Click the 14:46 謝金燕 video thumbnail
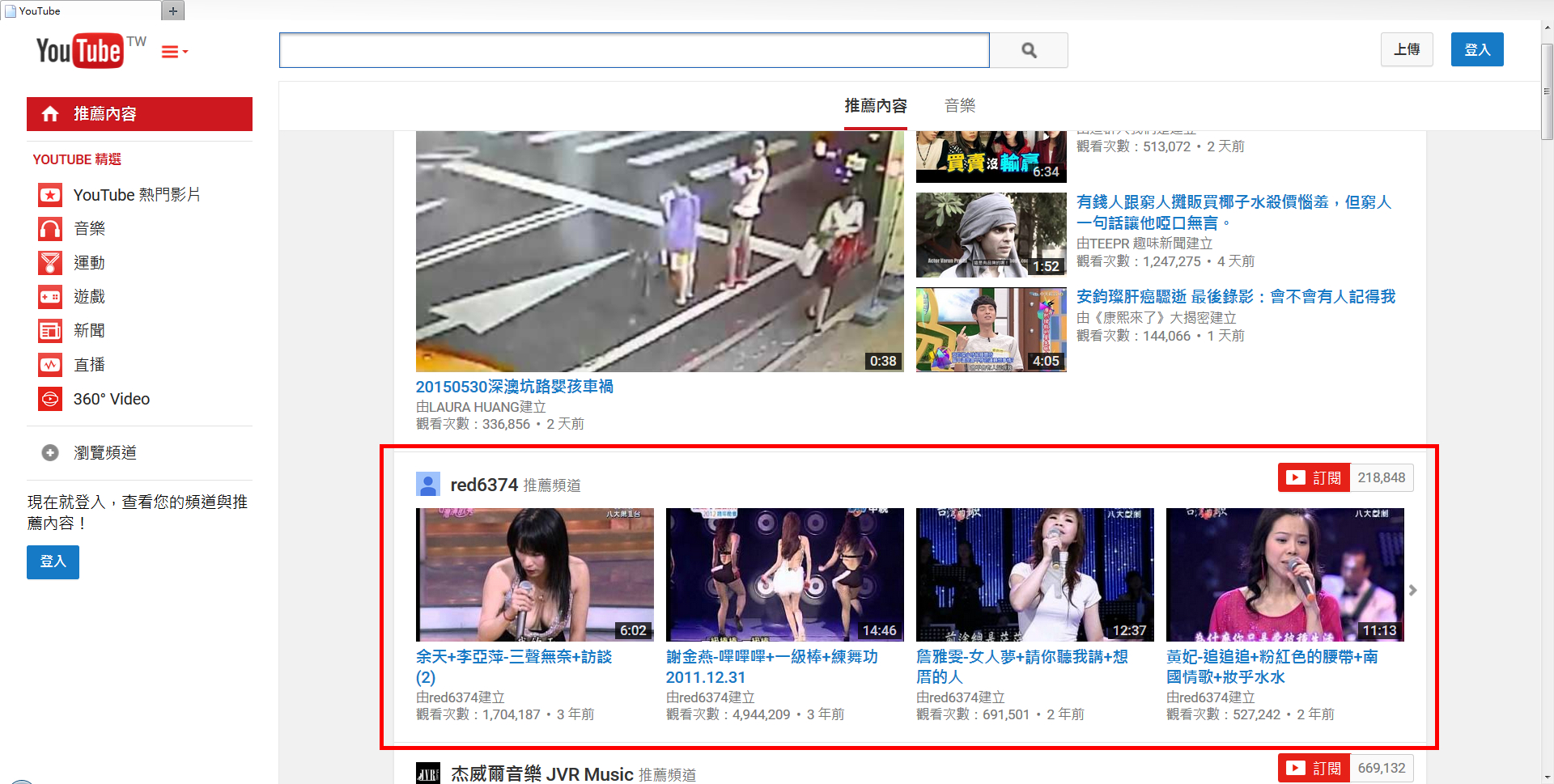The width and height of the screenshot is (1554, 784). [785, 574]
